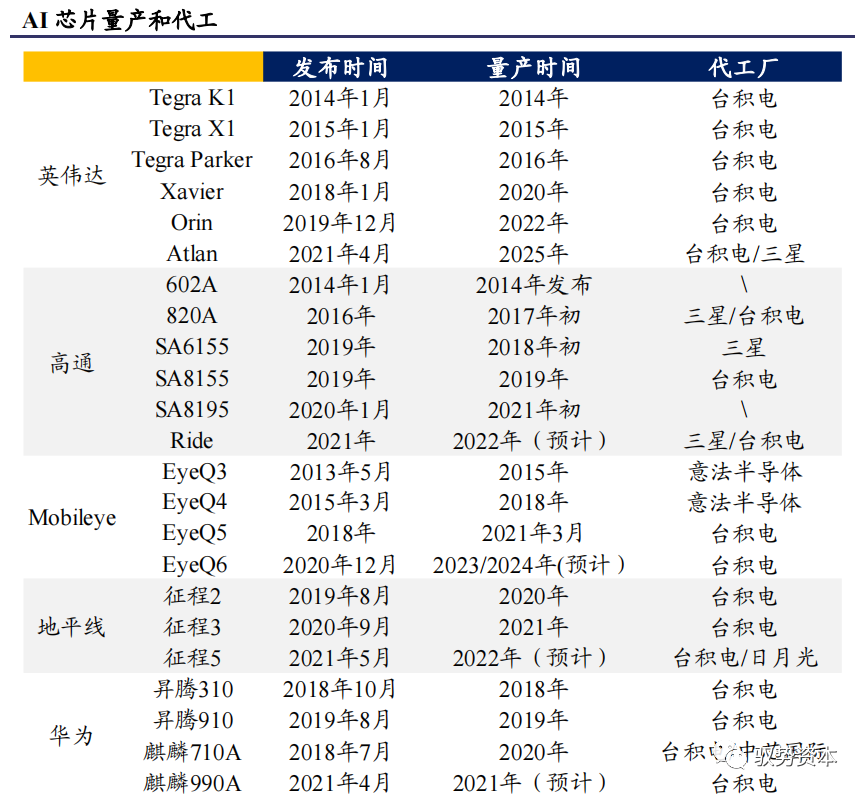
Task: Click the '602A' chip name
Action: 192,285
